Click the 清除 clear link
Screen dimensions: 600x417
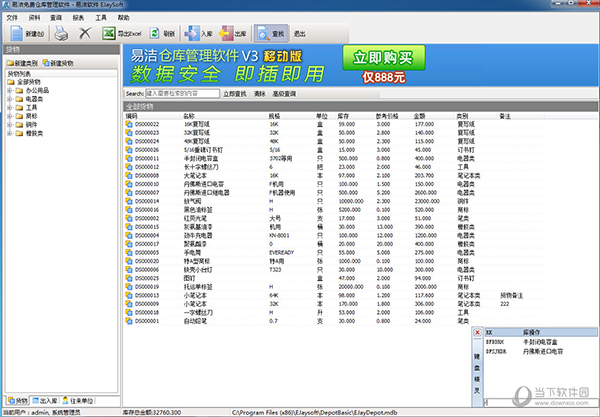(x=259, y=94)
